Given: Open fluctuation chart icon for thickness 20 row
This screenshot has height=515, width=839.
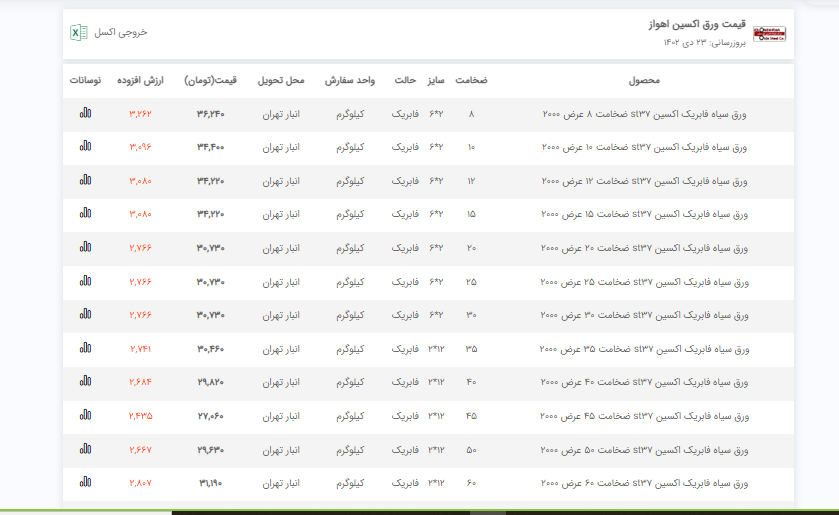Looking at the screenshot, I should point(85,248).
